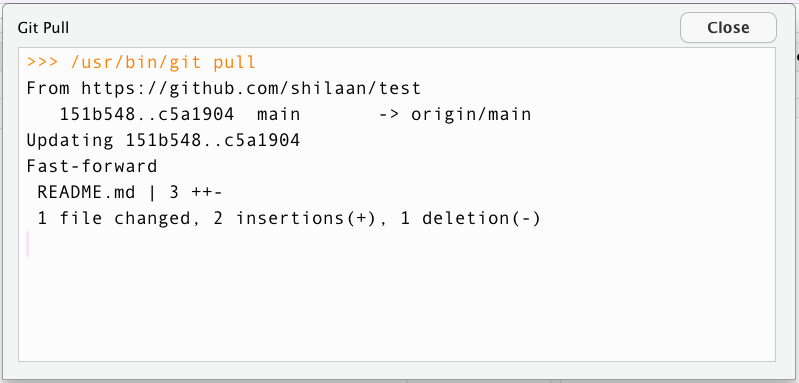Click the hash range after Updating
The width and height of the screenshot is (799, 383).
point(213,141)
